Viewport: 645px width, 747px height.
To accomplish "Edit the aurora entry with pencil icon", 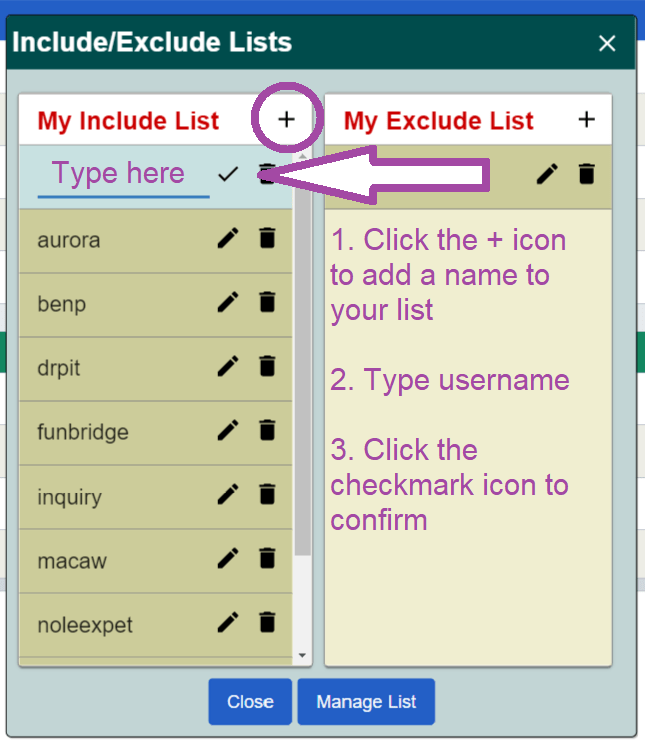I will (228, 239).
